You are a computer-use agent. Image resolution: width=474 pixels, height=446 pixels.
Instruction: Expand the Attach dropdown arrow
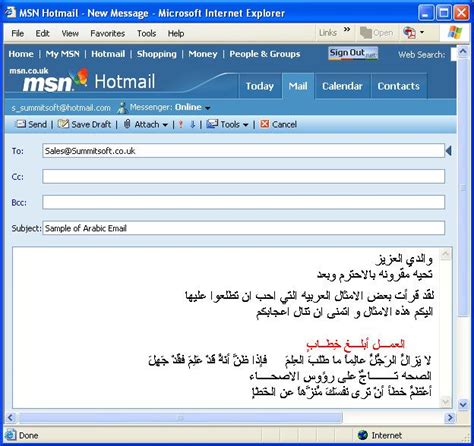click(165, 125)
